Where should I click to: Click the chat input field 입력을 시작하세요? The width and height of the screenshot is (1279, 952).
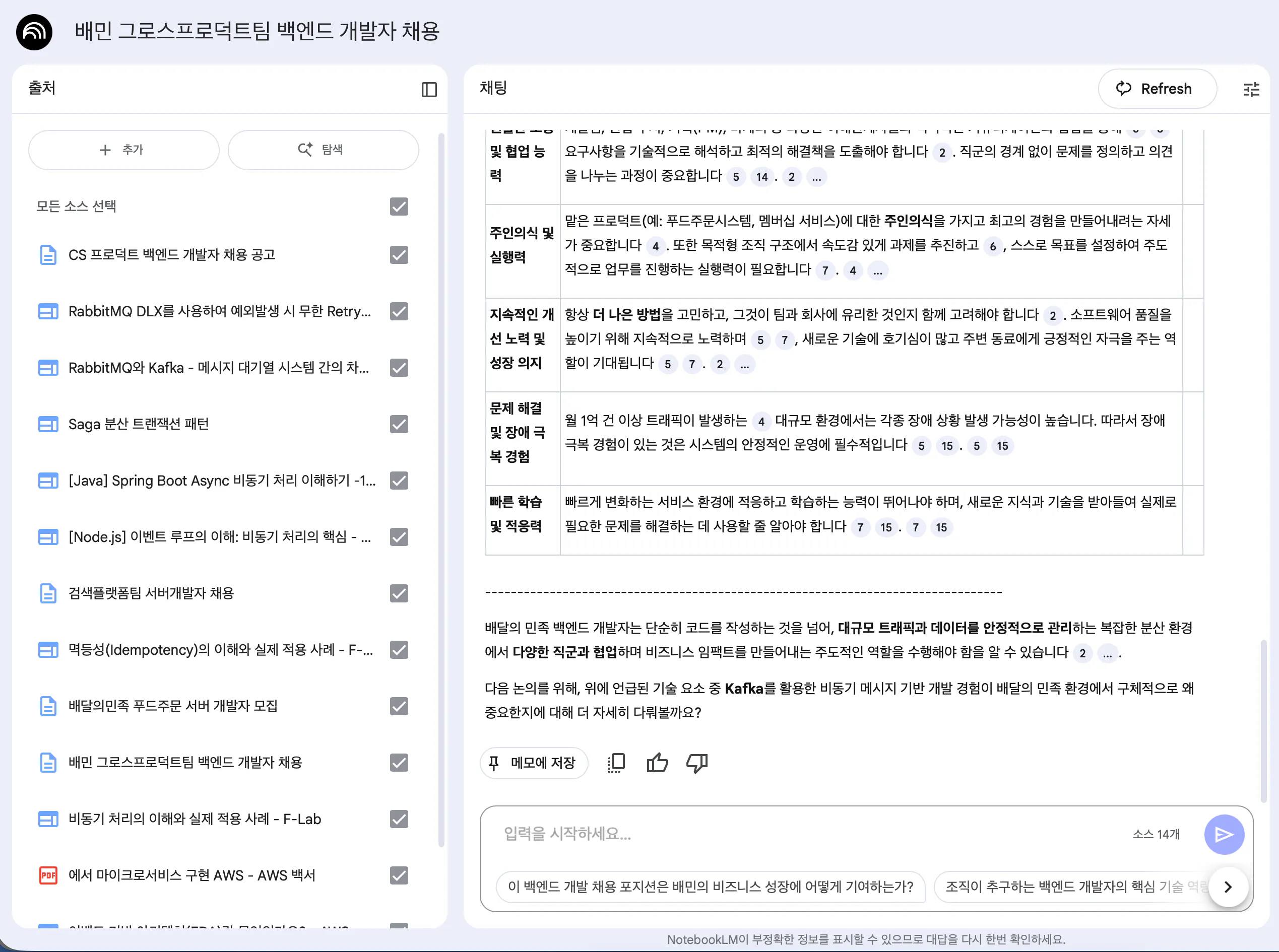(x=807, y=834)
